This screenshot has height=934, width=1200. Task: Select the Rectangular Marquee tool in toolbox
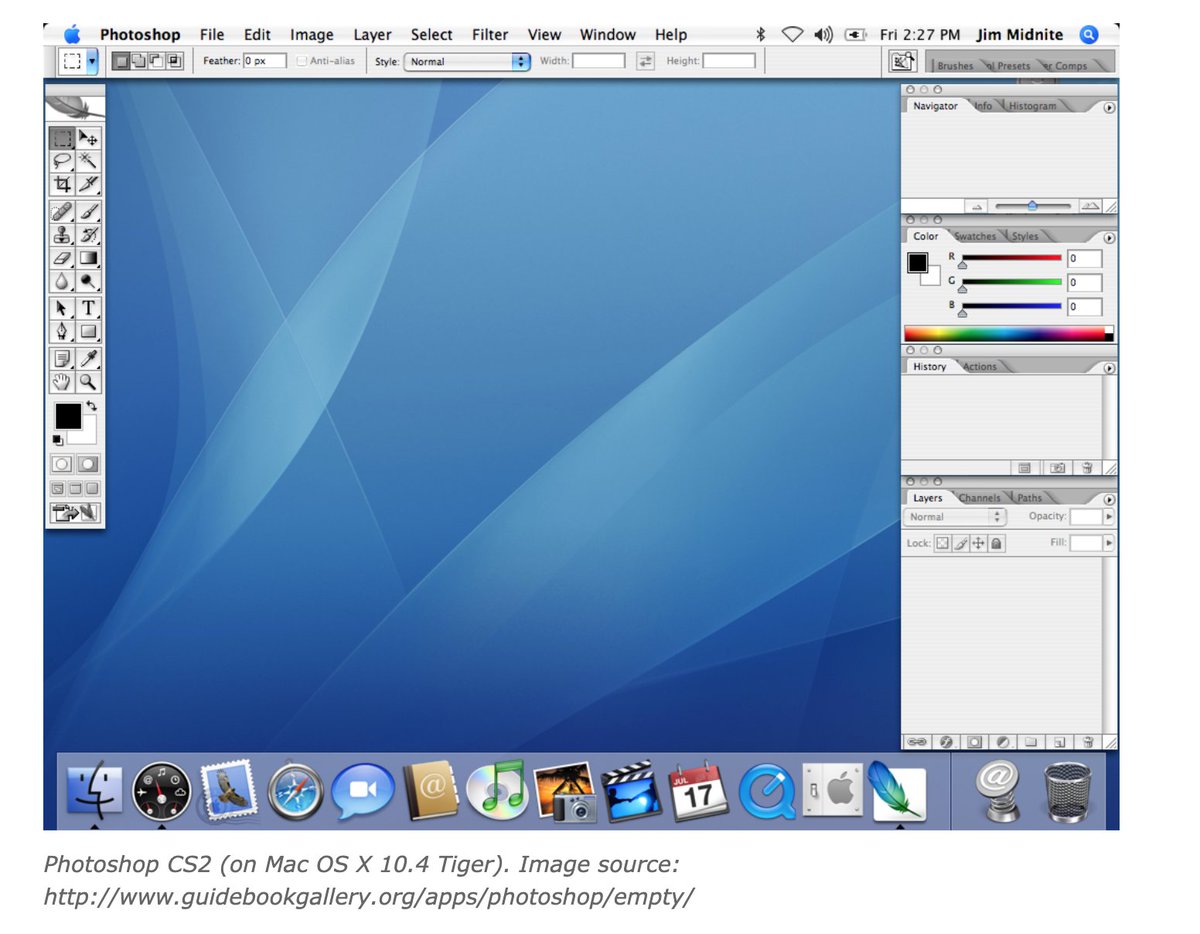pos(63,138)
